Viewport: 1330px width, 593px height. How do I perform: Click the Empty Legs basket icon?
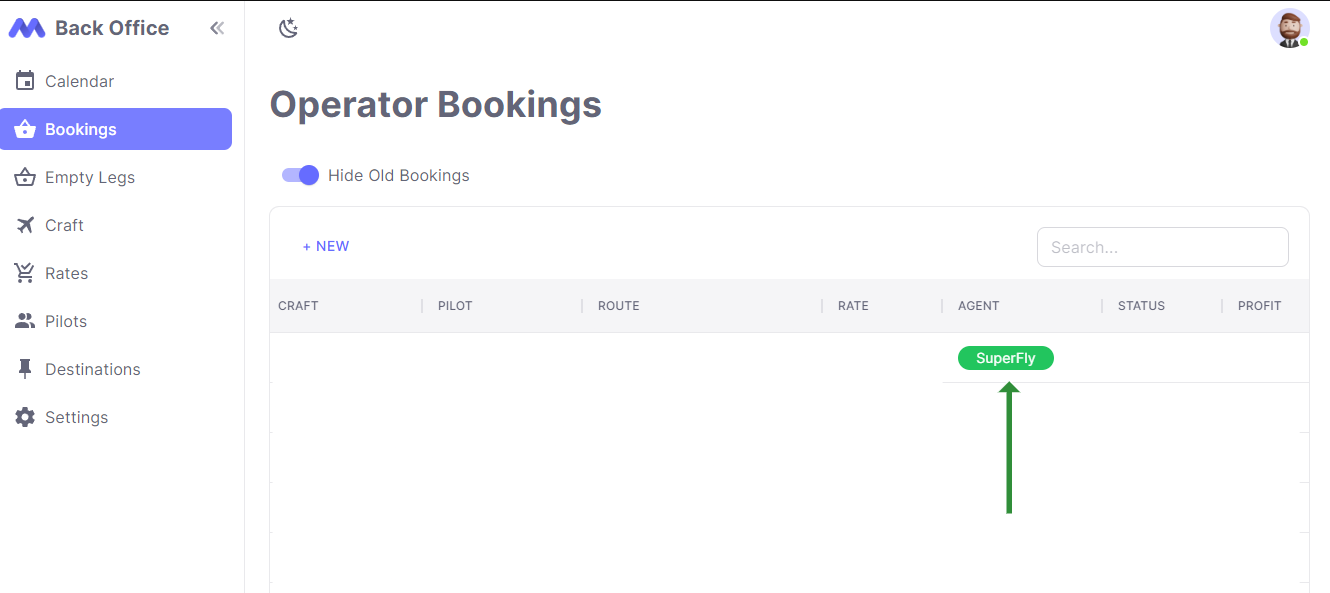point(25,177)
